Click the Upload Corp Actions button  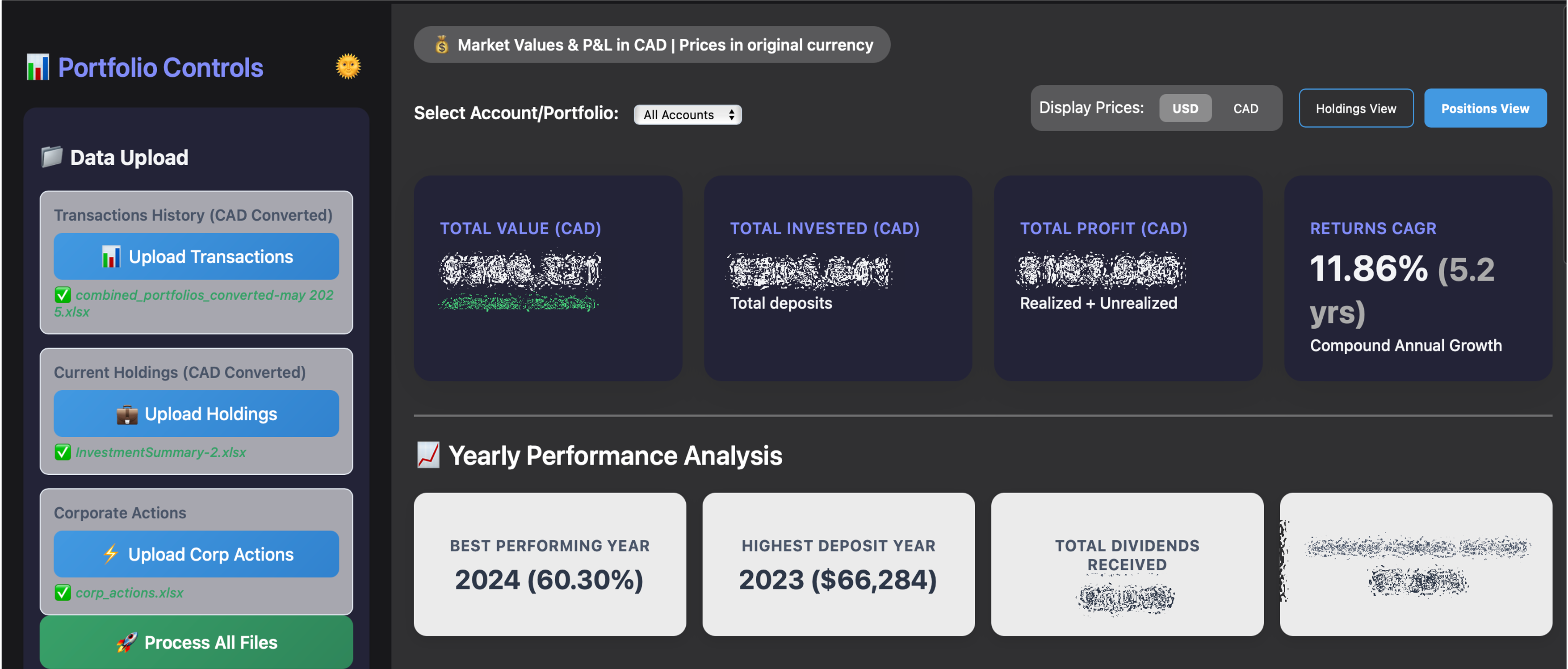[196, 555]
